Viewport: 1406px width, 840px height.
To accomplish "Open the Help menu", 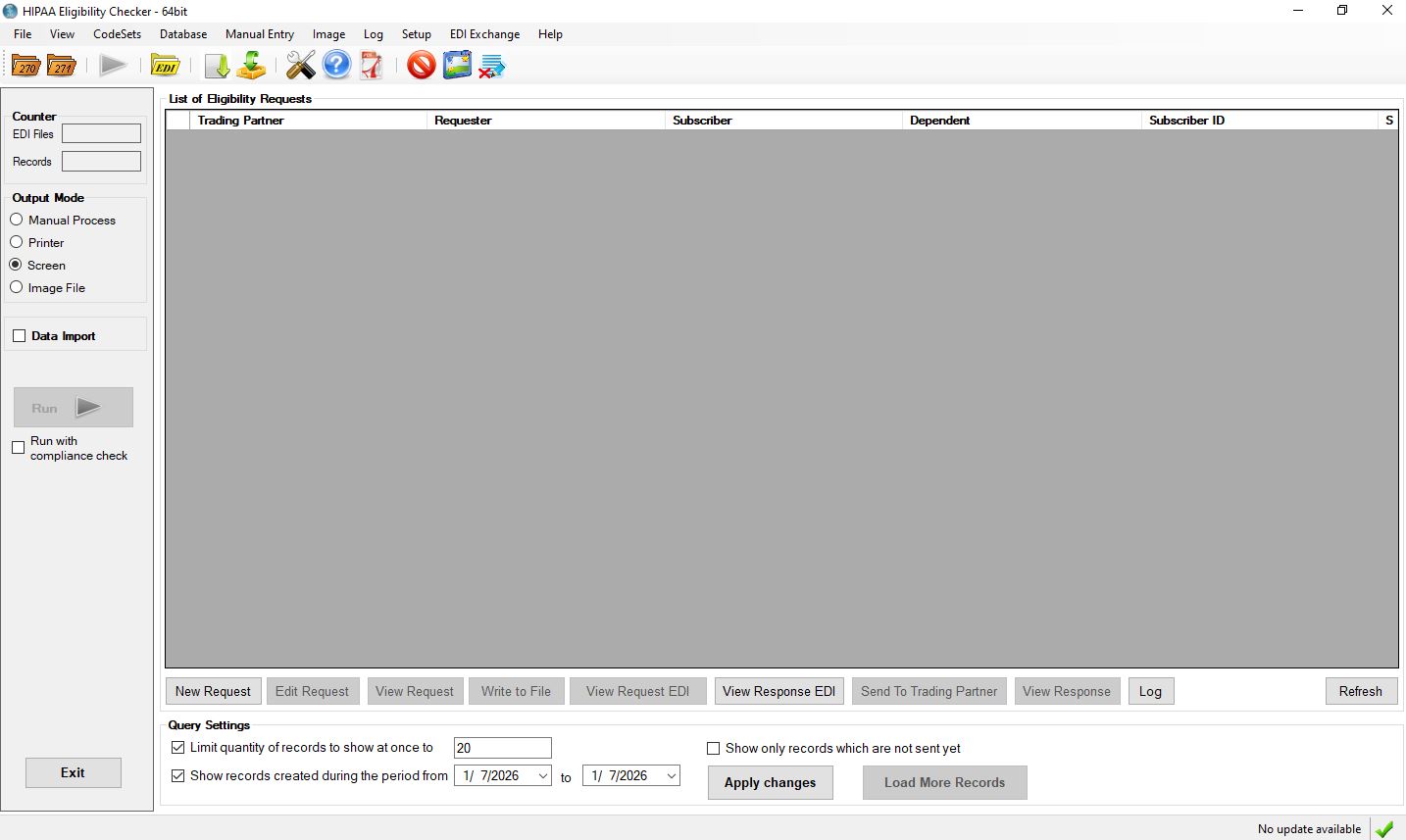I will (550, 34).
